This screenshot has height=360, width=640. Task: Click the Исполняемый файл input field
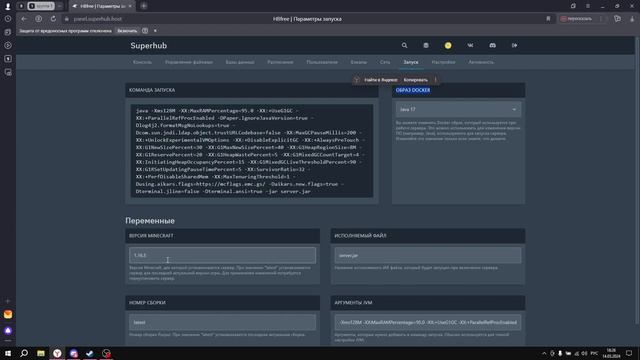coord(428,255)
